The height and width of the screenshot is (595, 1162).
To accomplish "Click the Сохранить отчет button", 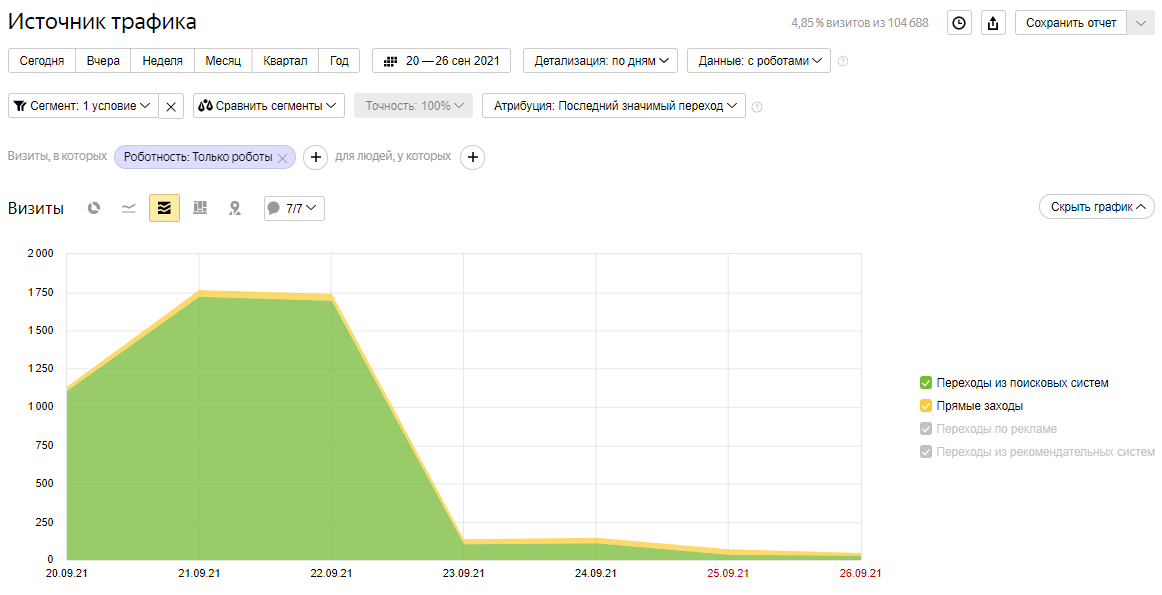I will (1070, 23).
